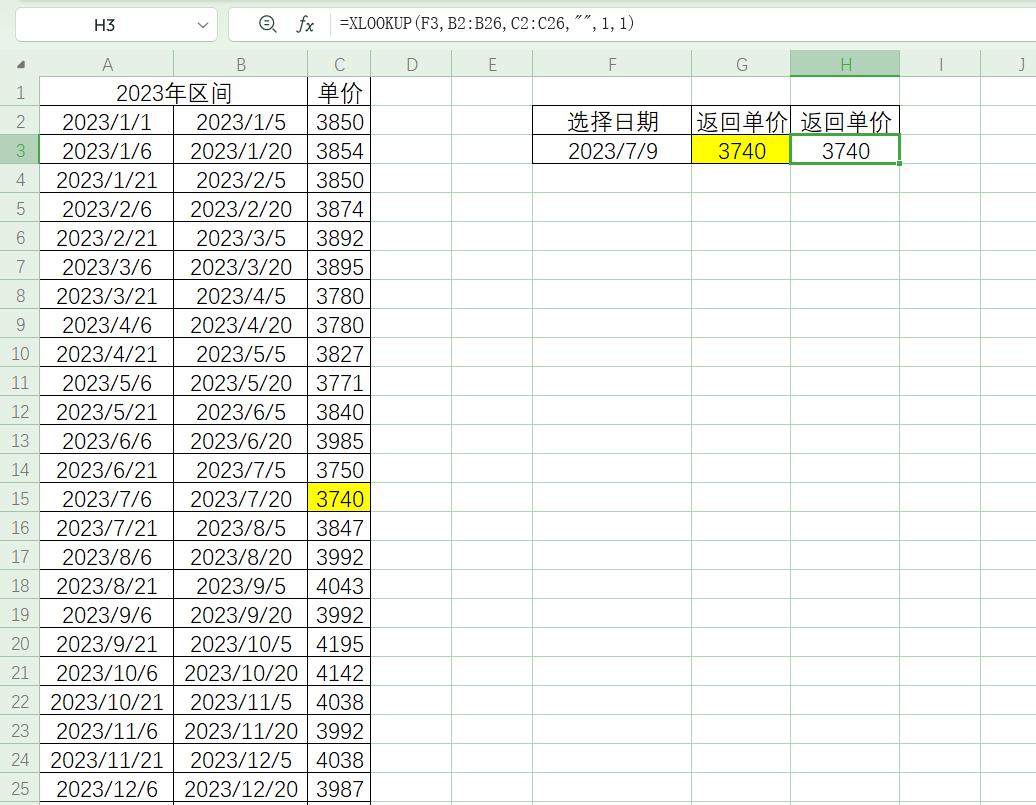The image size is (1036, 805).
Task: Click cell with date 2023/1/1
Action: (x=107, y=121)
